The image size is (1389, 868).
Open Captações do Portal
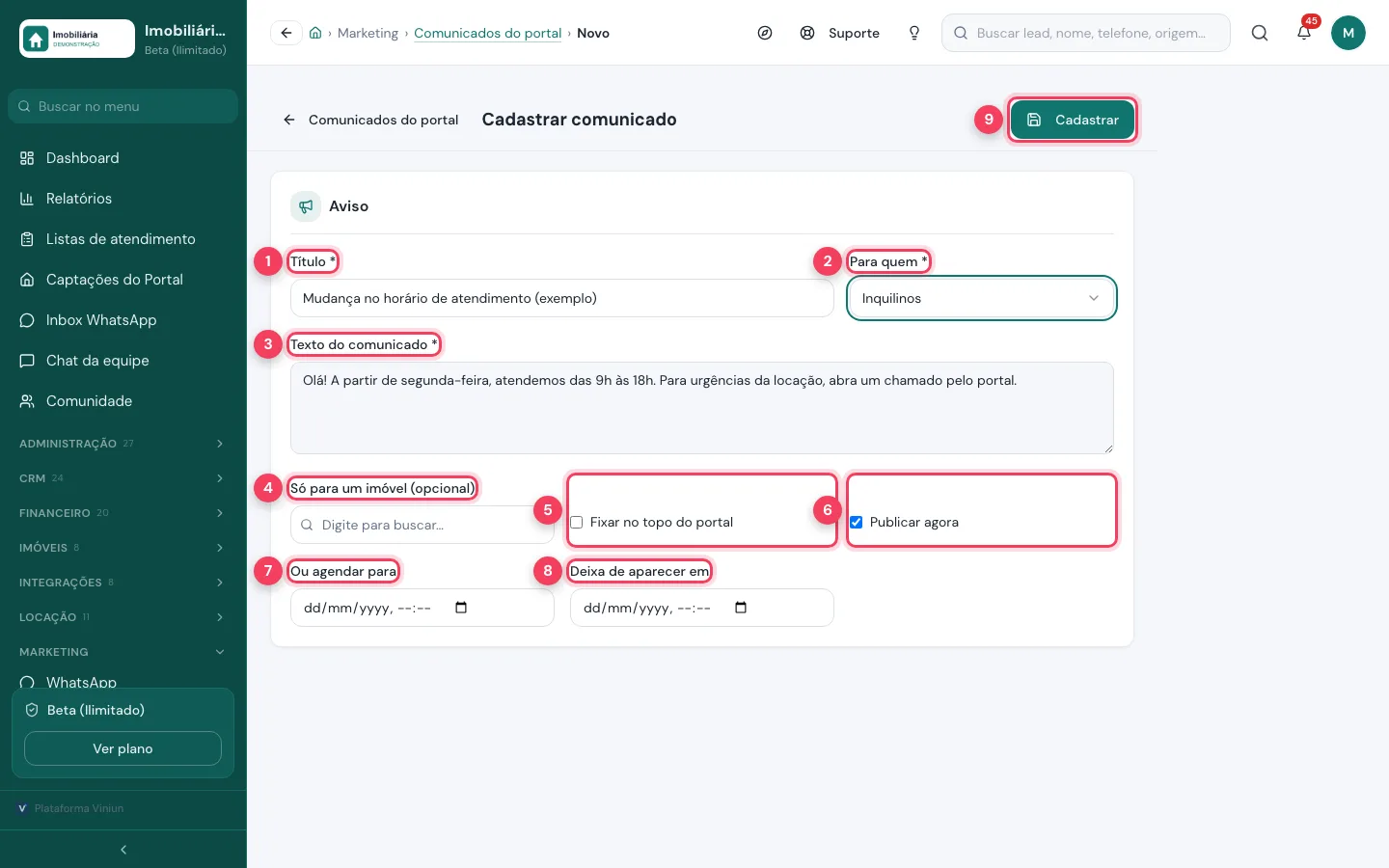123,280
